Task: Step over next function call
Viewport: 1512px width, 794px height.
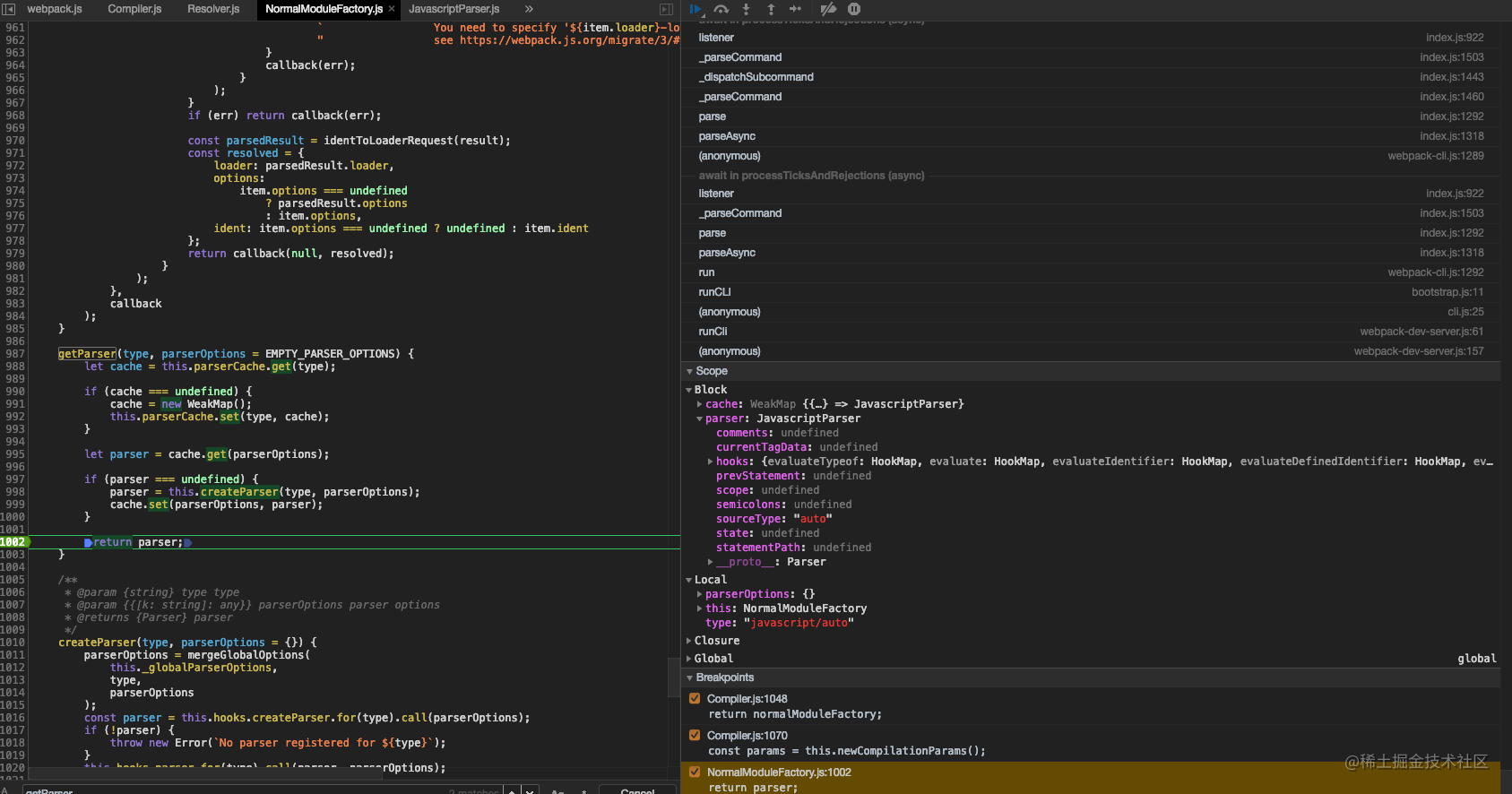Action: 721,9
